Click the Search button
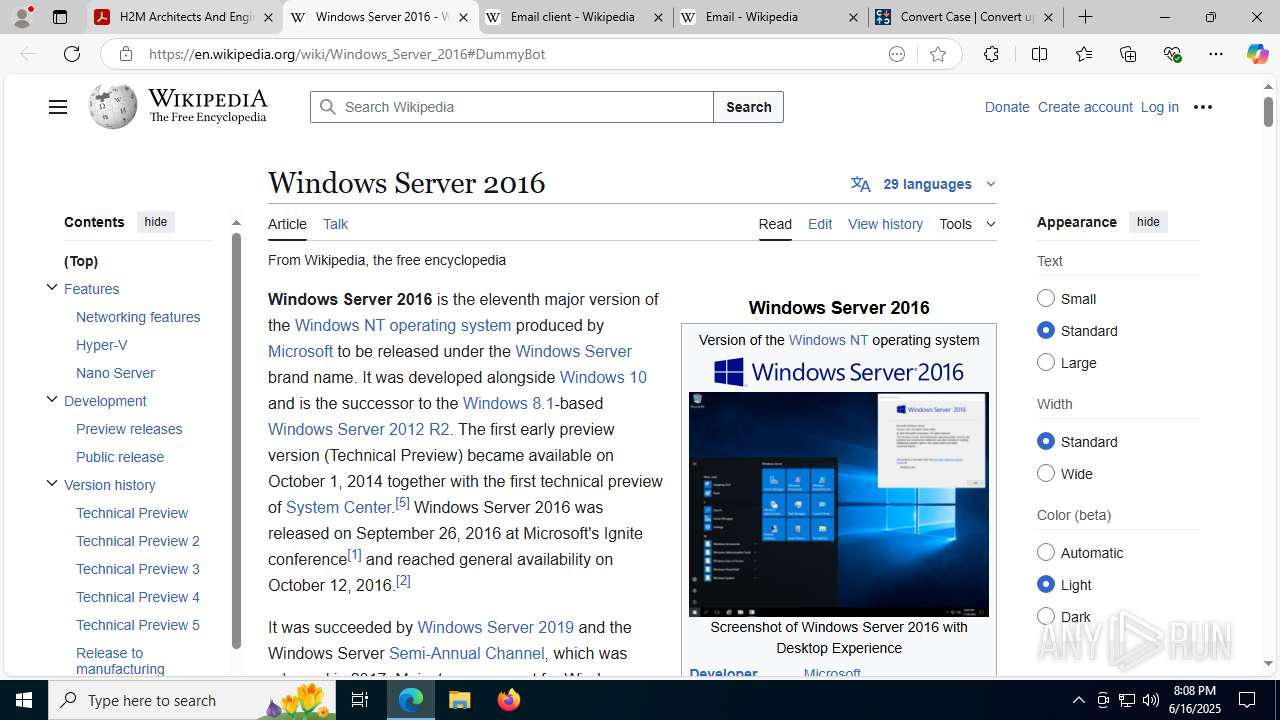Viewport: 1280px width, 720px height. 748,107
